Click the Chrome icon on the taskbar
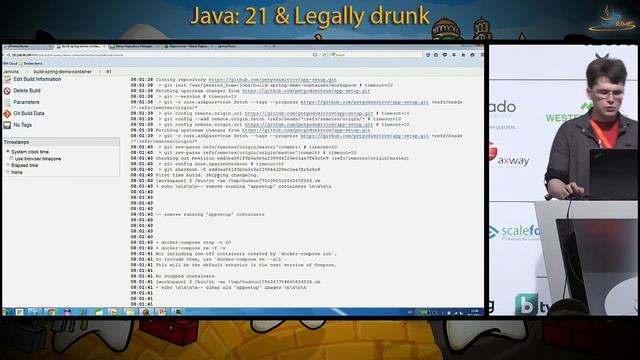This screenshot has width=640, height=360. tap(51, 312)
